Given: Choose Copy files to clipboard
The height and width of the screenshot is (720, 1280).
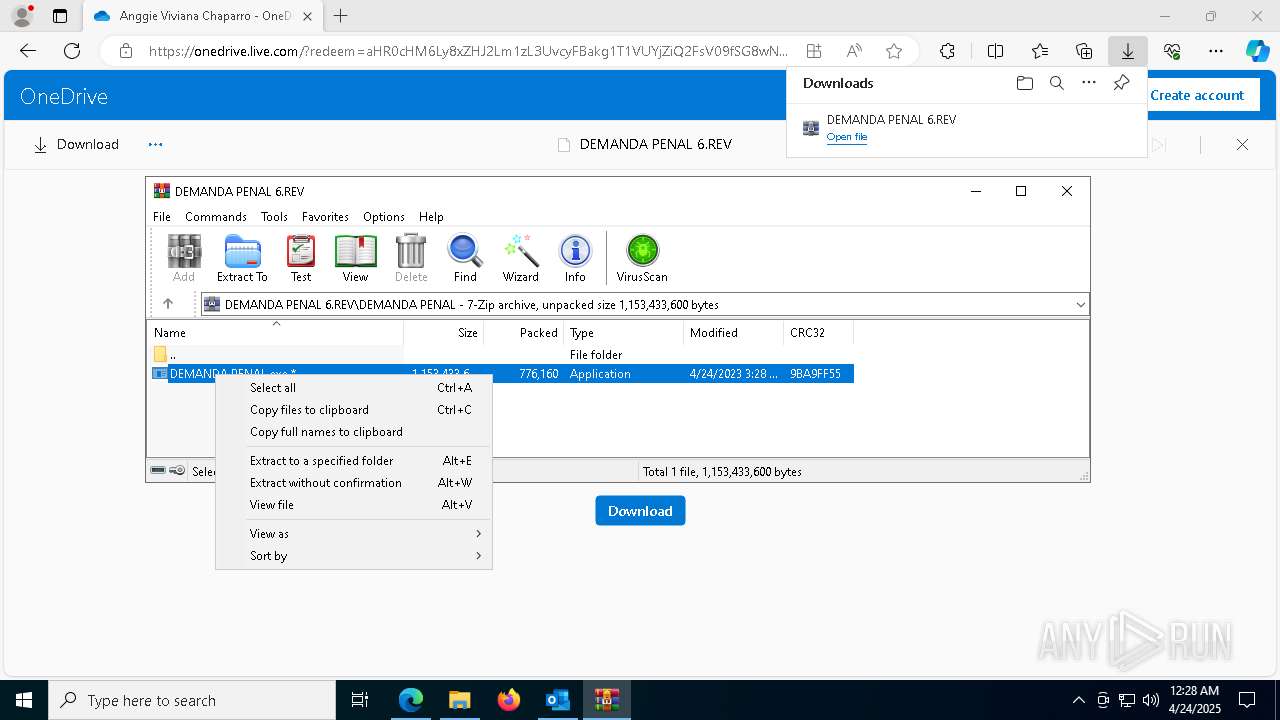Looking at the screenshot, I should [x=354, y=409].
